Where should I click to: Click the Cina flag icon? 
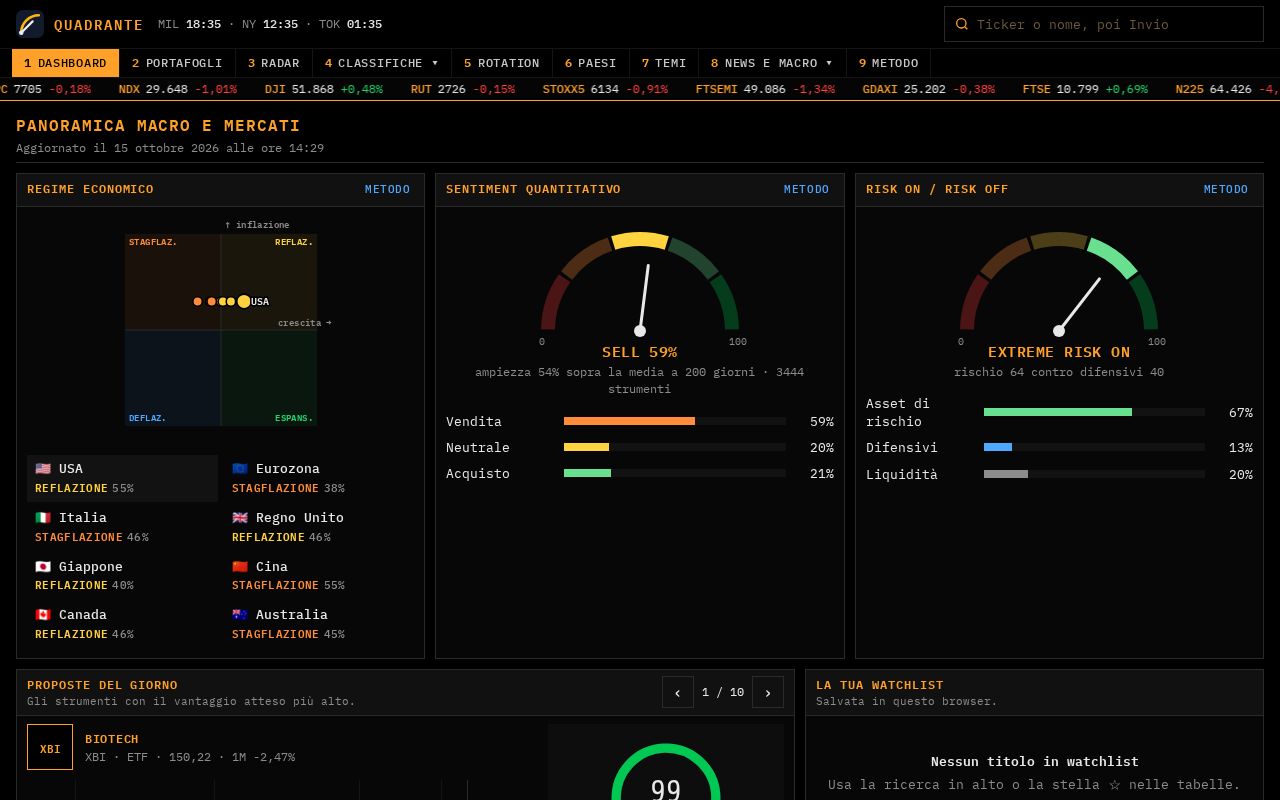coord(240,567)
